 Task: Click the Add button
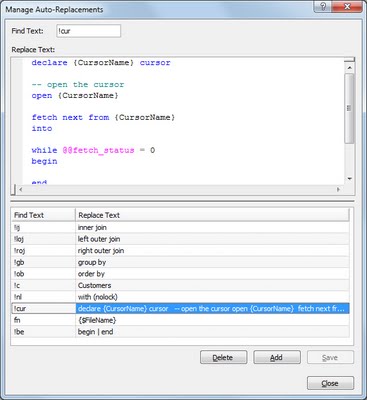point(277,357)
